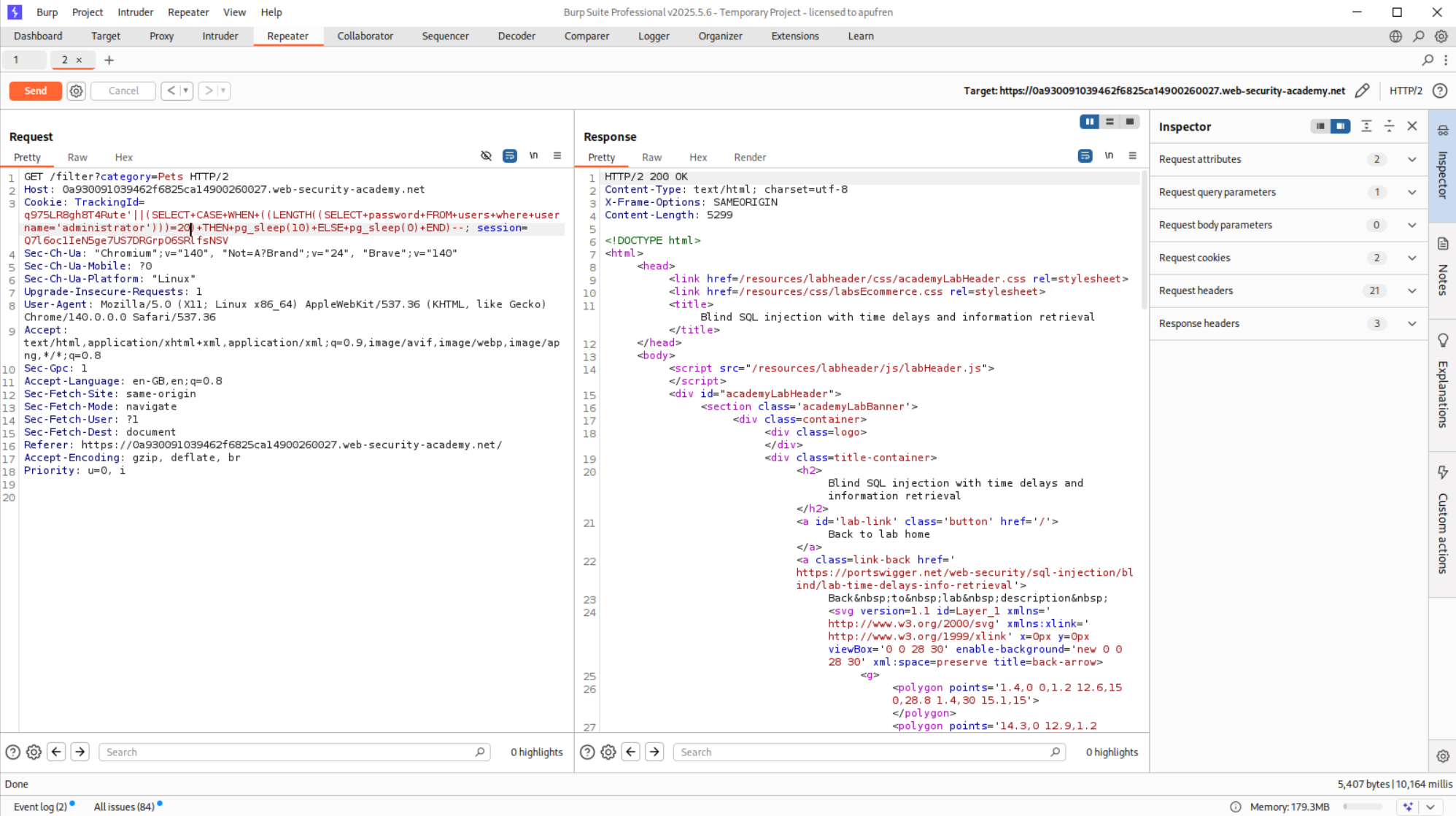Toggle line wrap icon in Response panel

[x=1085, y=155]
